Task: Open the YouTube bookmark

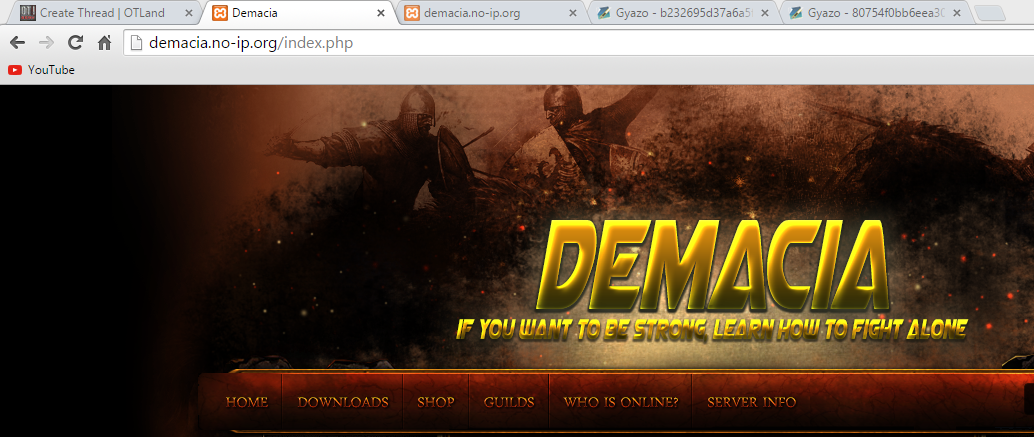Action: point(41,70)
